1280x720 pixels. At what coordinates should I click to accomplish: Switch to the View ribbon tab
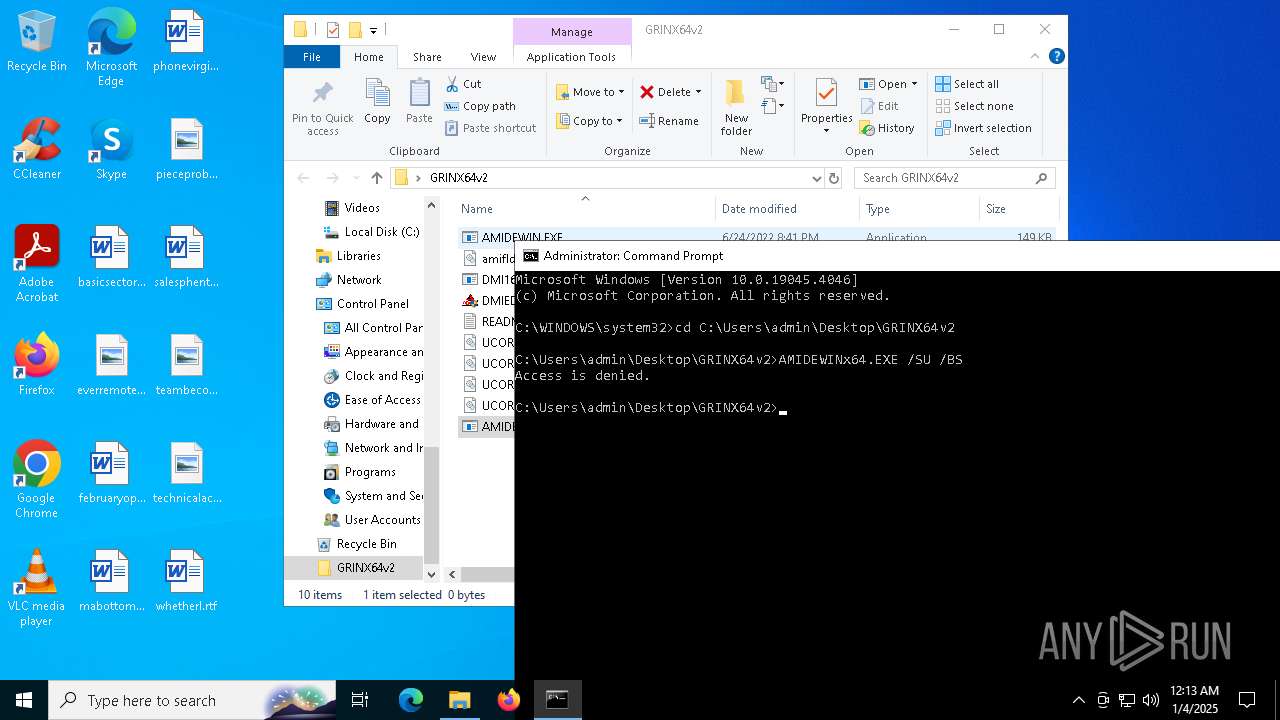[x=483, y=57]
